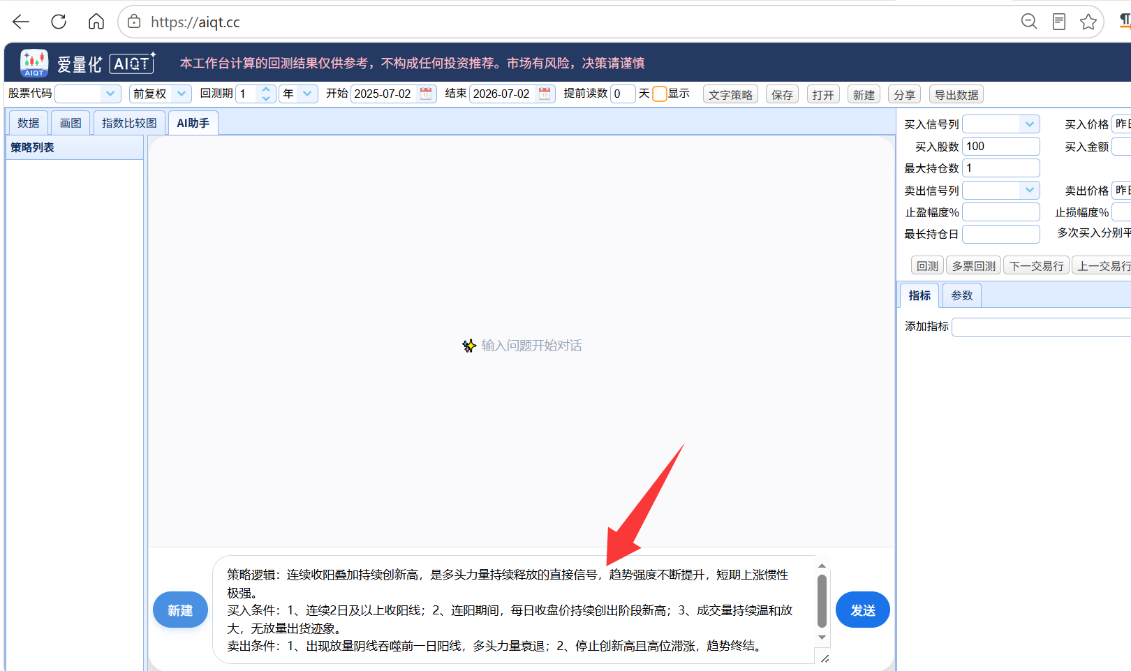
Task: Click the AIQT logo icon
Action: coord(34,63)
